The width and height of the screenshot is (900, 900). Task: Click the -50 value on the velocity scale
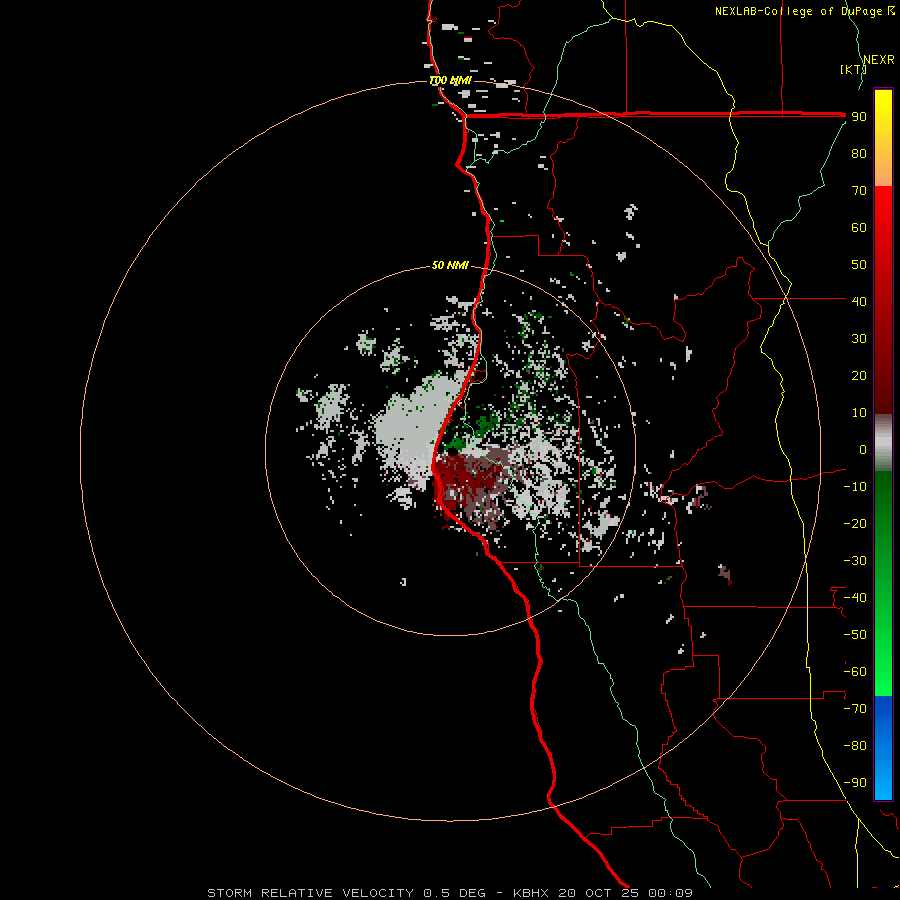click(x=855, y=635)
